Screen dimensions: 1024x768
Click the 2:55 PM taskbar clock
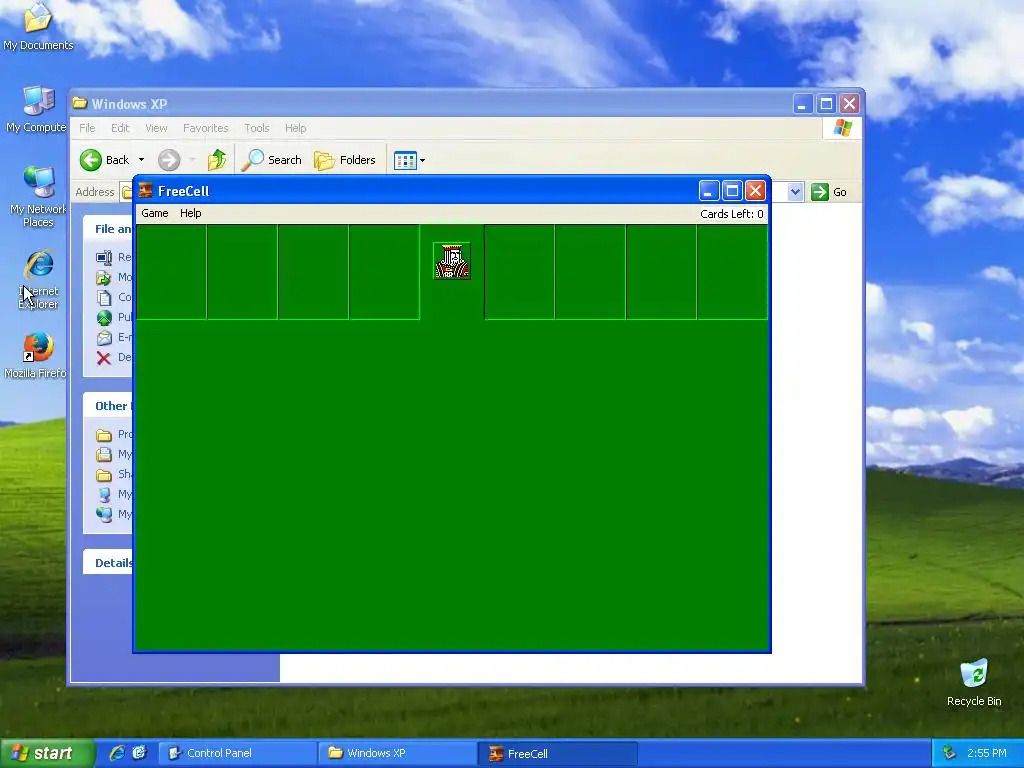[x=987, y=754]
